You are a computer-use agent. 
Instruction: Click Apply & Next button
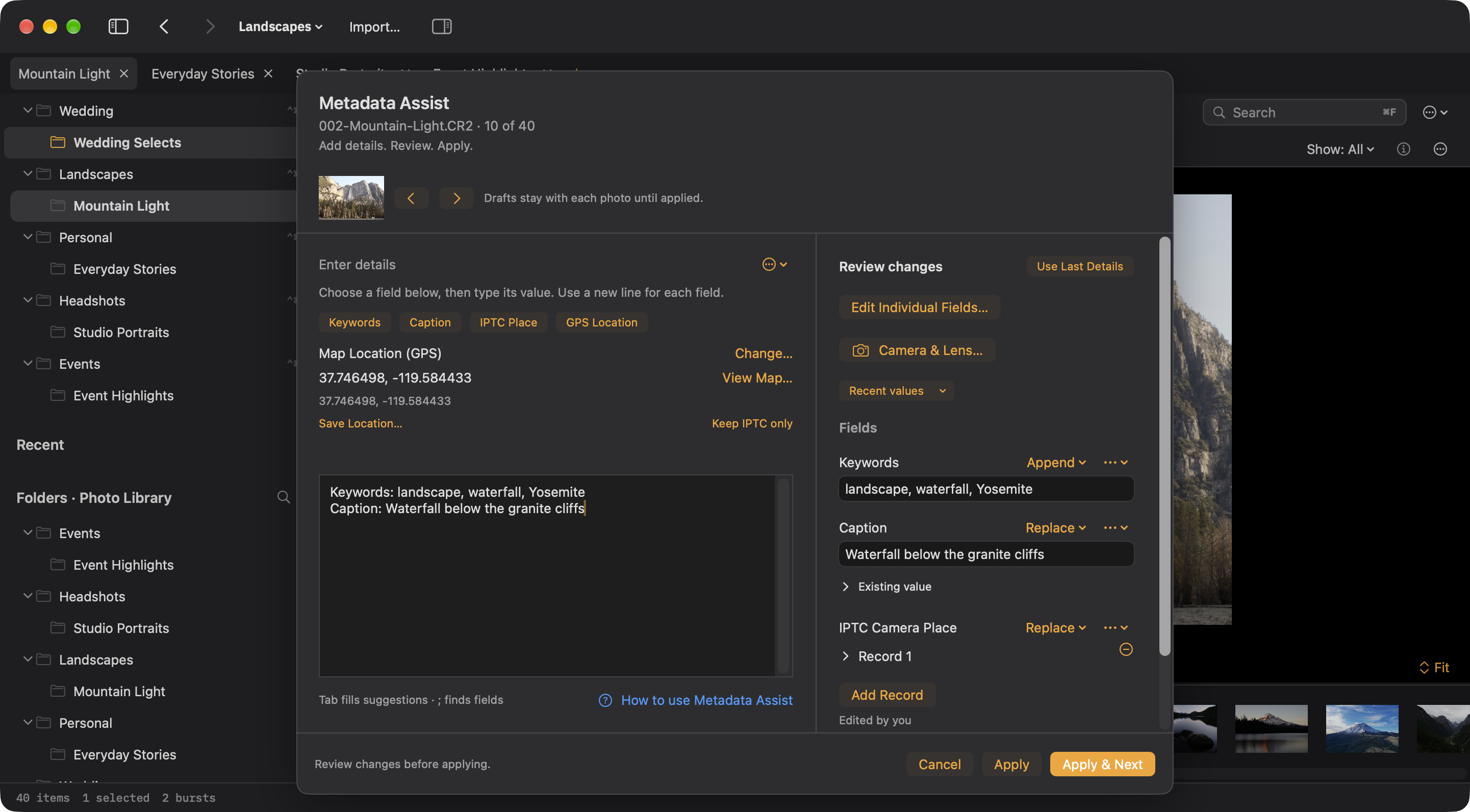click(1102, 764)
